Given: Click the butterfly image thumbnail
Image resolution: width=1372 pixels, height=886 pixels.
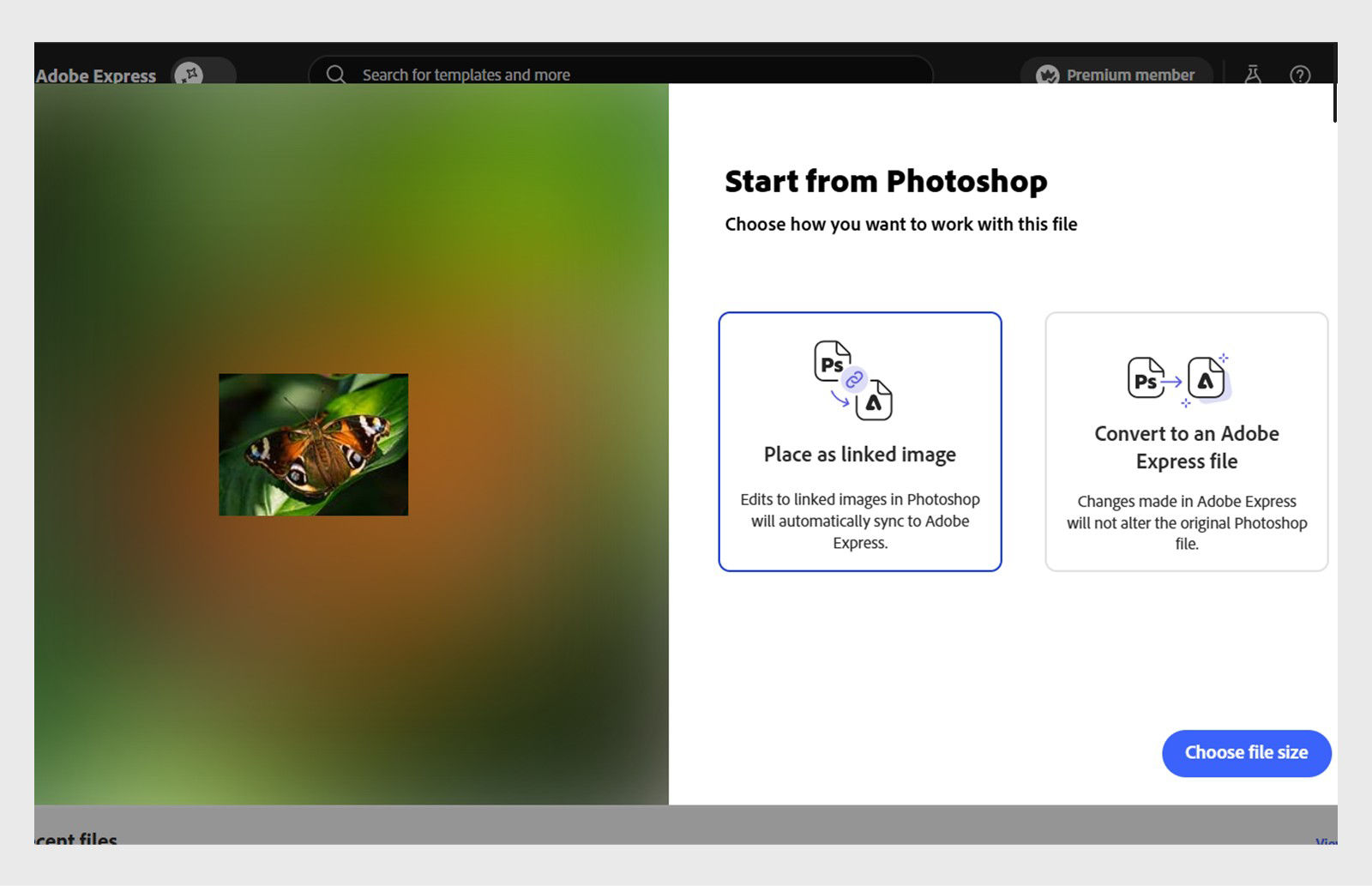Looking at the screenshot, I should (x=314, y=443).
